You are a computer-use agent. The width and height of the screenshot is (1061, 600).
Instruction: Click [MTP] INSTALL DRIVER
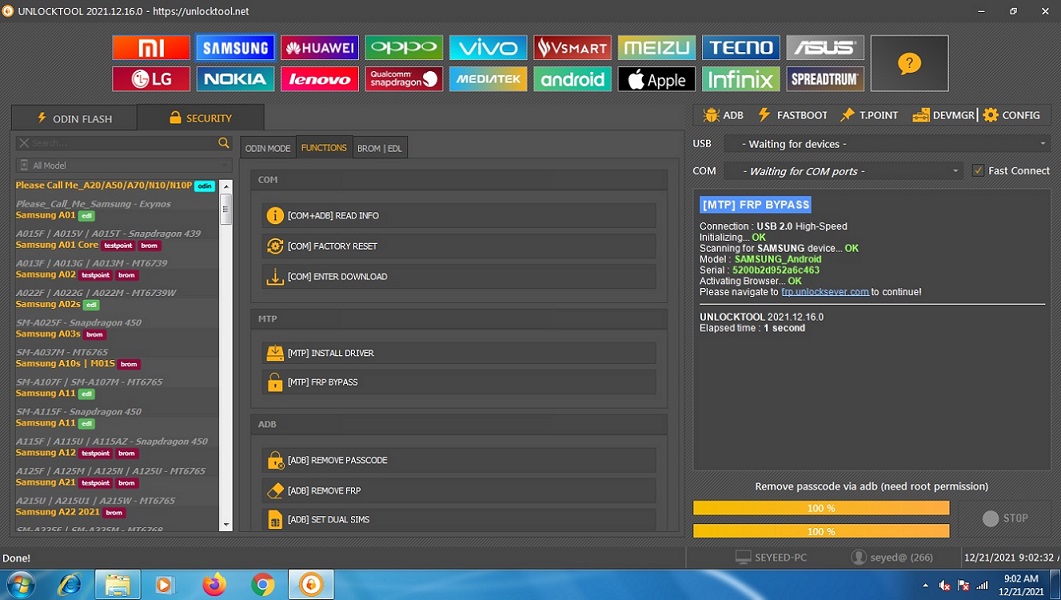(x=459, y=353)
